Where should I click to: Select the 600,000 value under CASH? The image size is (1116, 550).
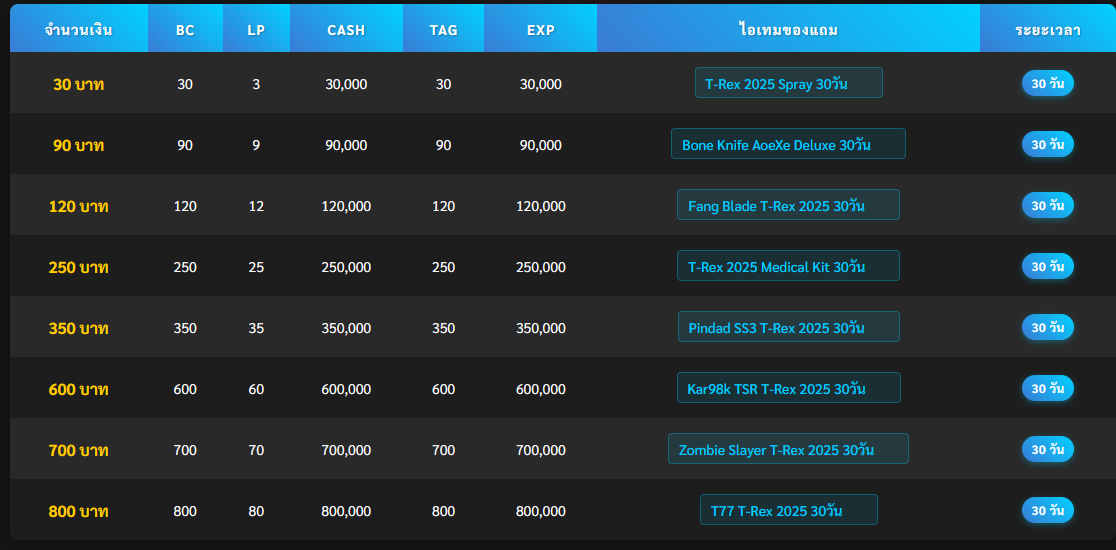click(x=346, y=389)
